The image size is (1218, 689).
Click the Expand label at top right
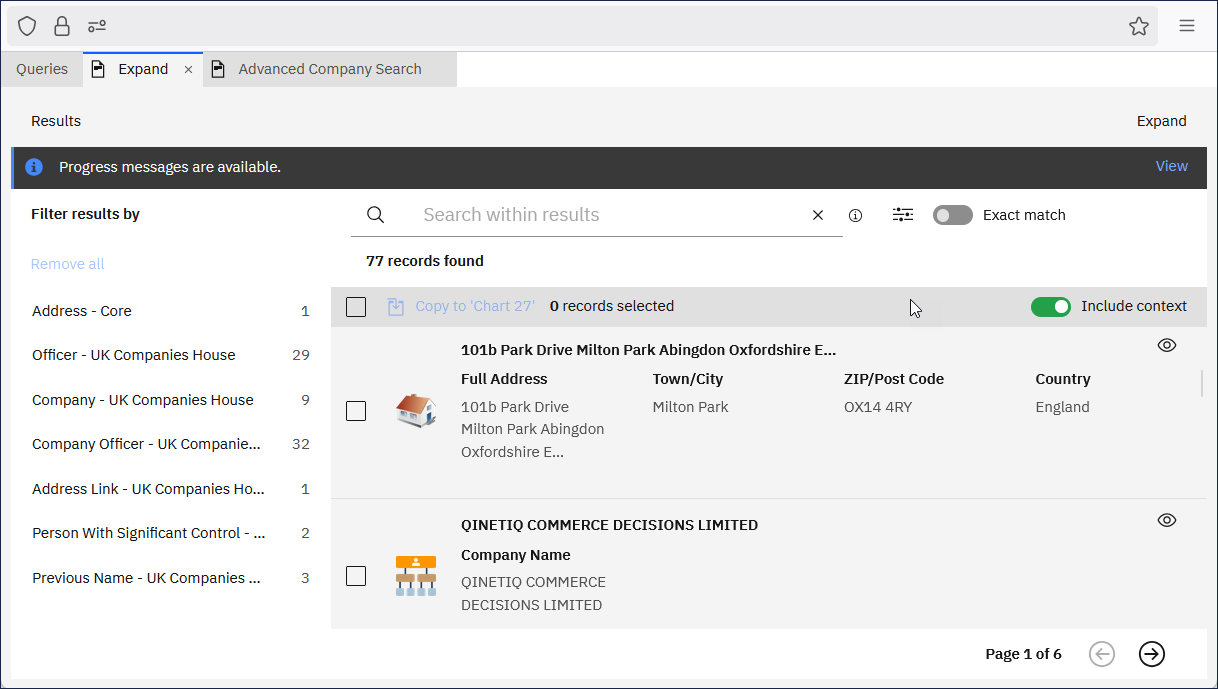1162,121
